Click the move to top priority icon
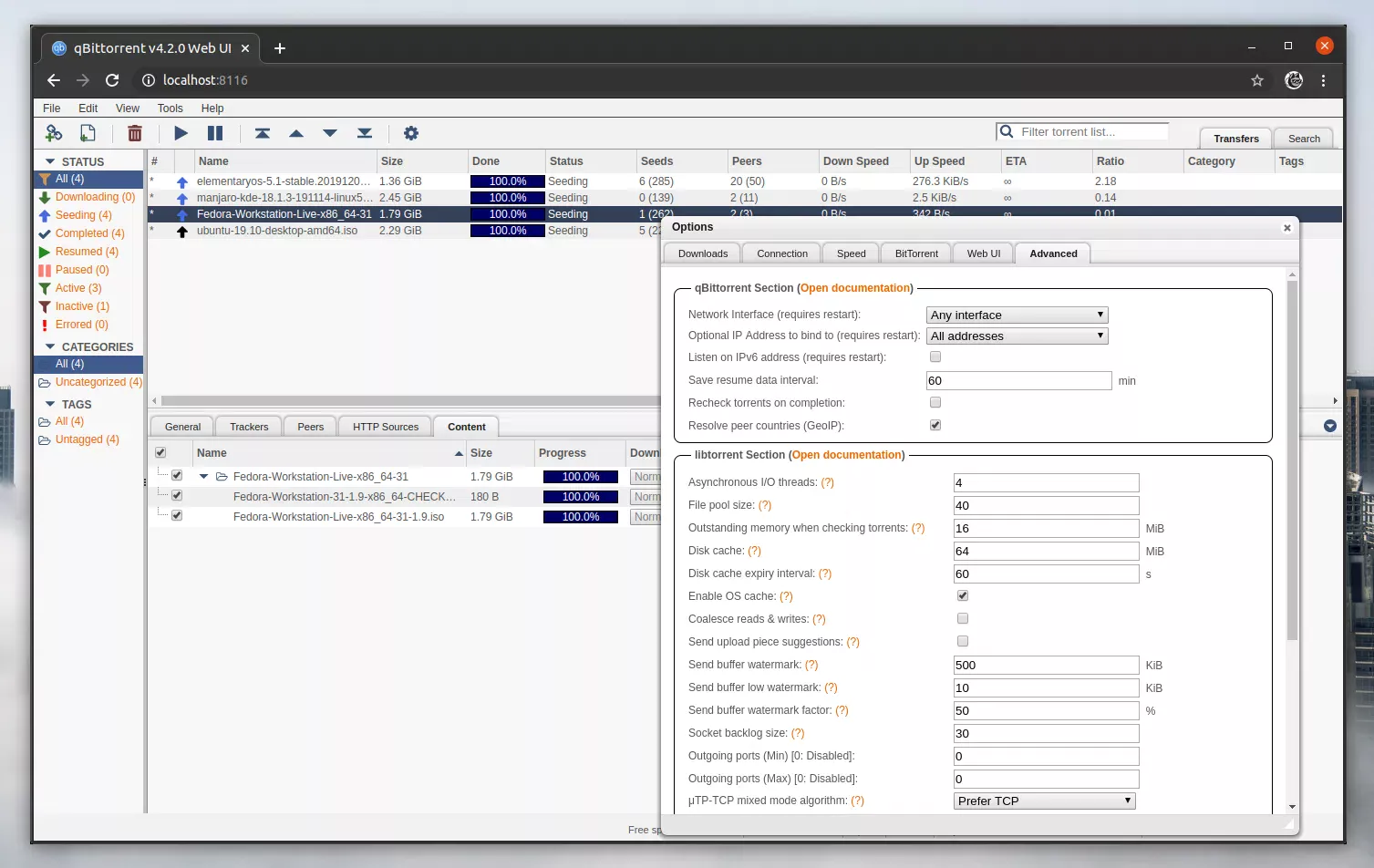 (x=262, y=133)
